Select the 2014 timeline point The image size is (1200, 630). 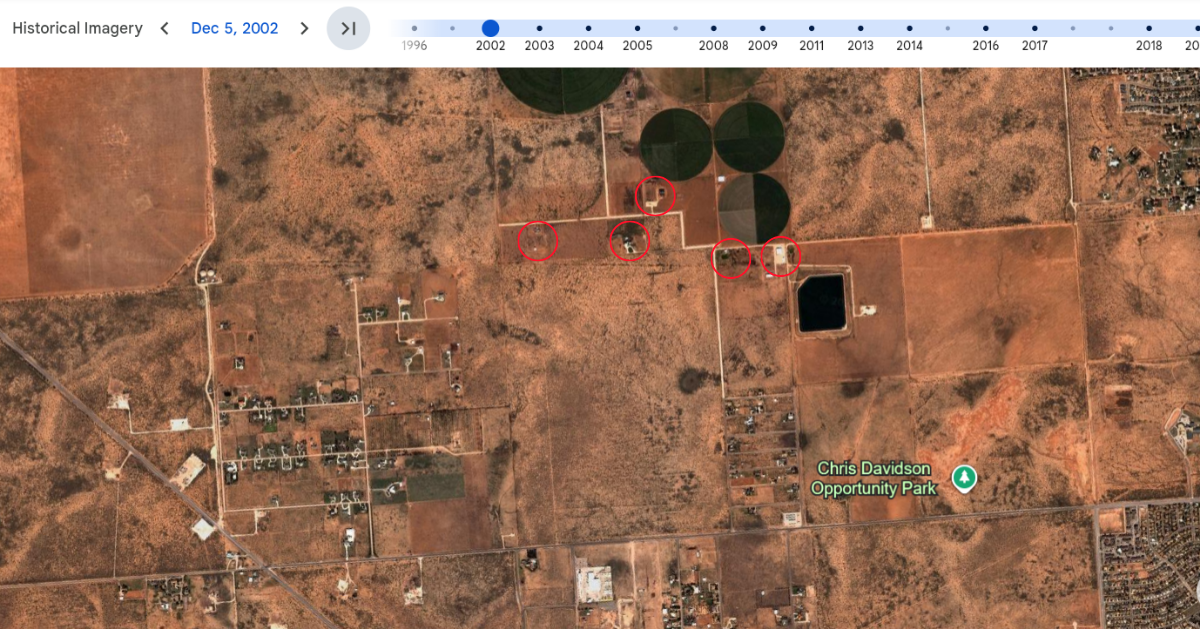pyautogui.click(x=909, y=28)
